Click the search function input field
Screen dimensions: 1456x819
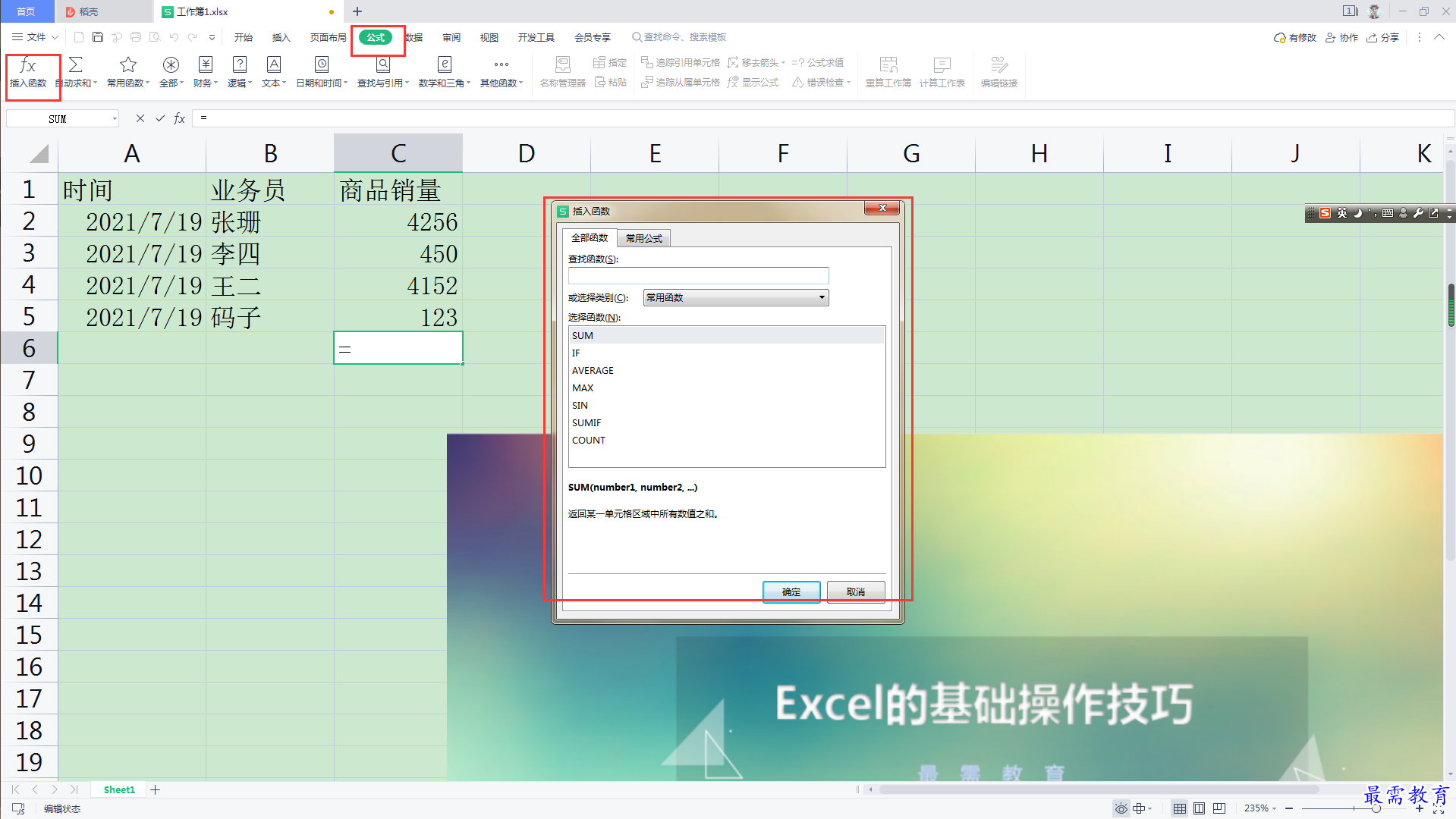pyautogui.click(x=698, y=275)
